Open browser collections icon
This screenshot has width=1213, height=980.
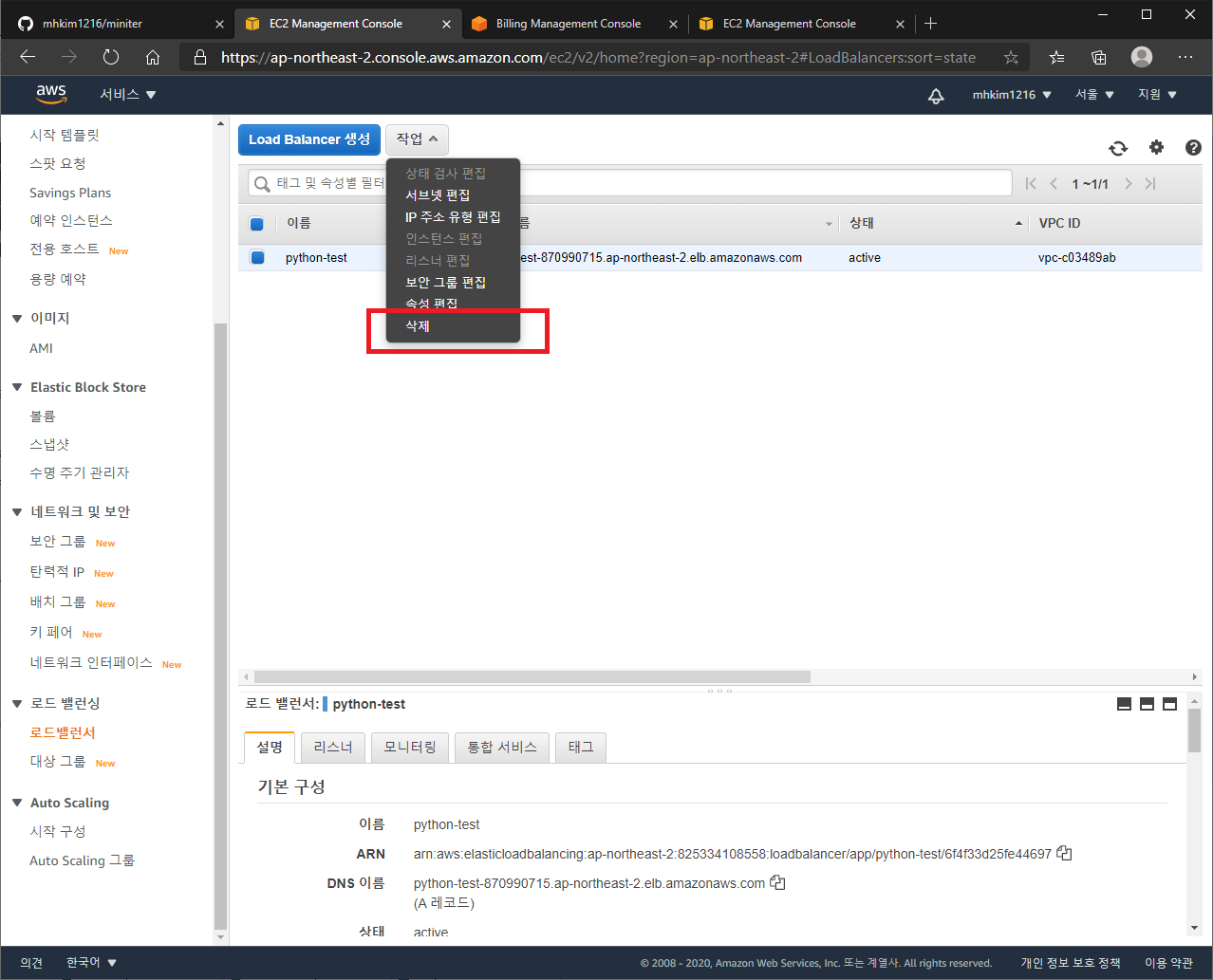point(1099,58)
